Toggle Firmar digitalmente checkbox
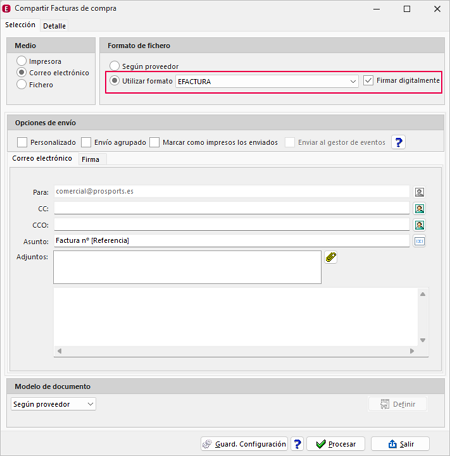Image resolution: width=450 pixels, height=456 pixels. (x=368, y=81)
